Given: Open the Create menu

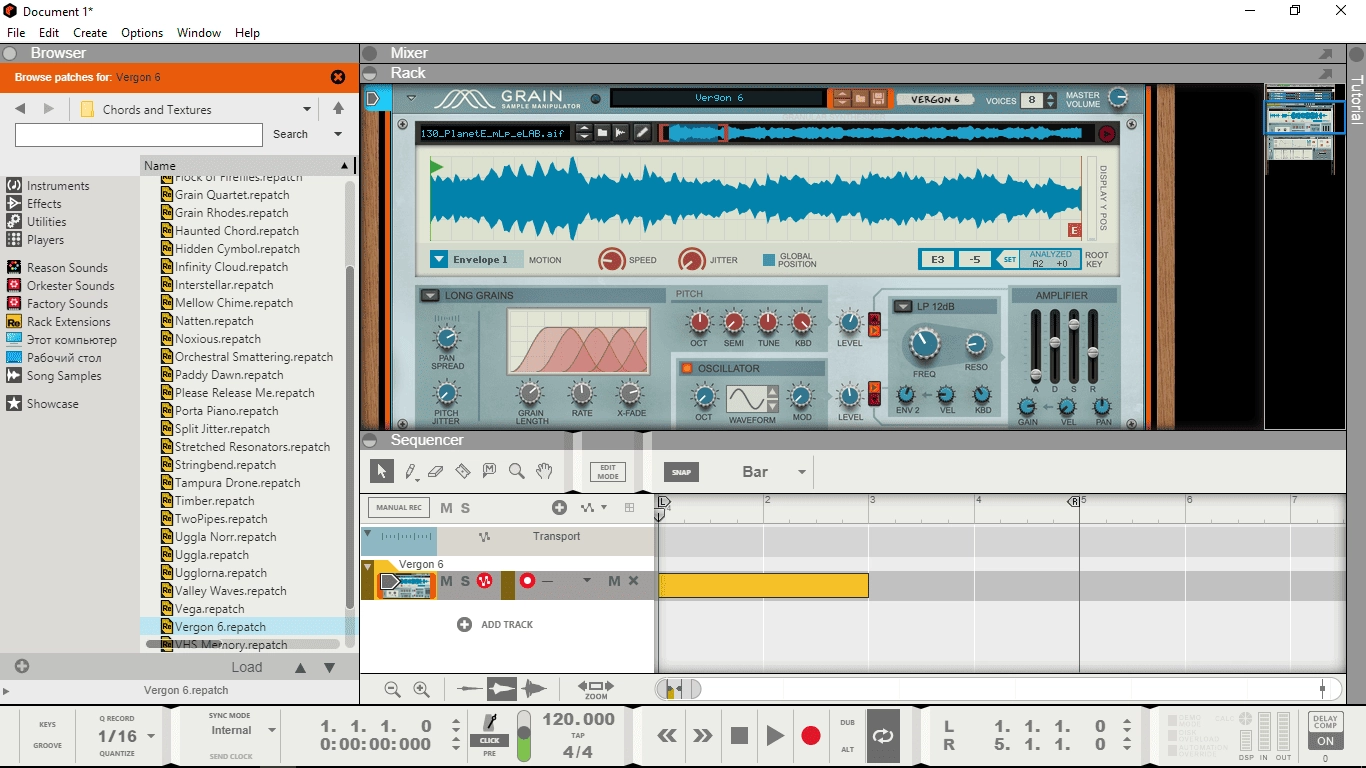Looking at the screenshot, I should pos(90,33).
